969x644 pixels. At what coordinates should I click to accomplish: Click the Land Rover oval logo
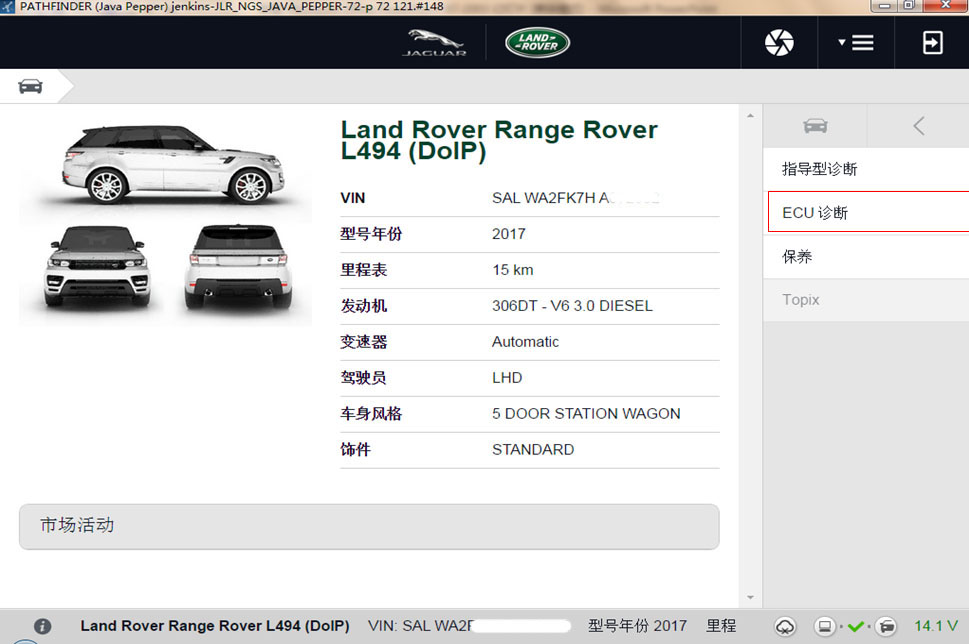(537, 43)
